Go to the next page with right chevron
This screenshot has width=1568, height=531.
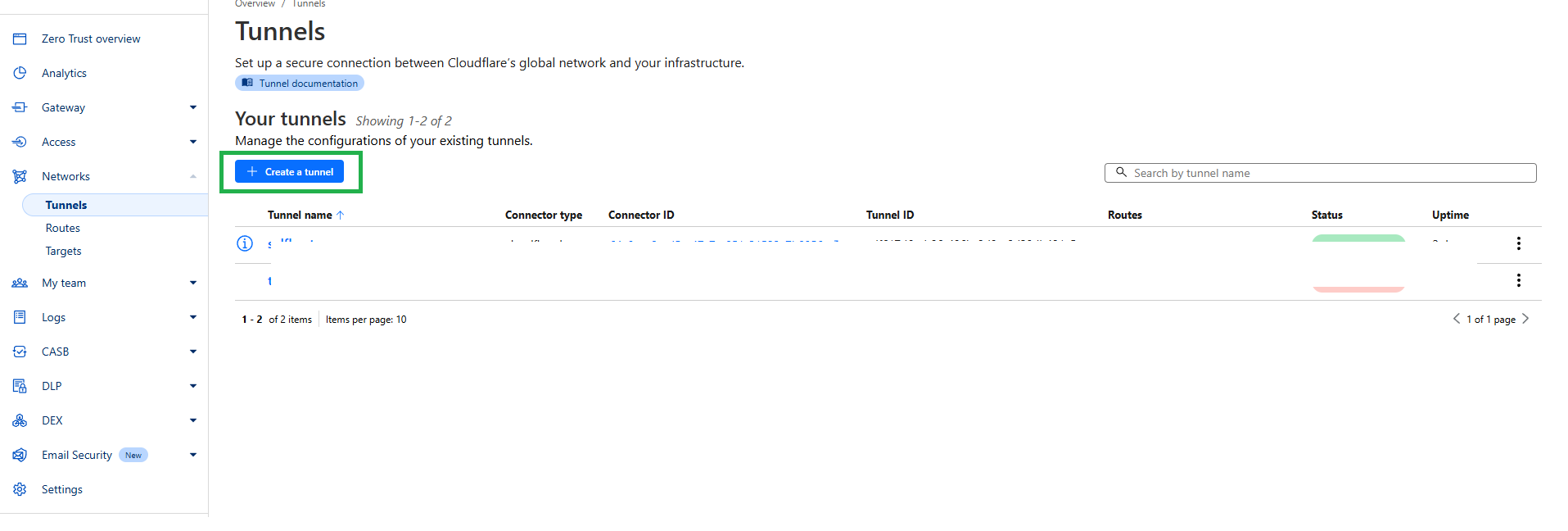tap(1525, 319)
